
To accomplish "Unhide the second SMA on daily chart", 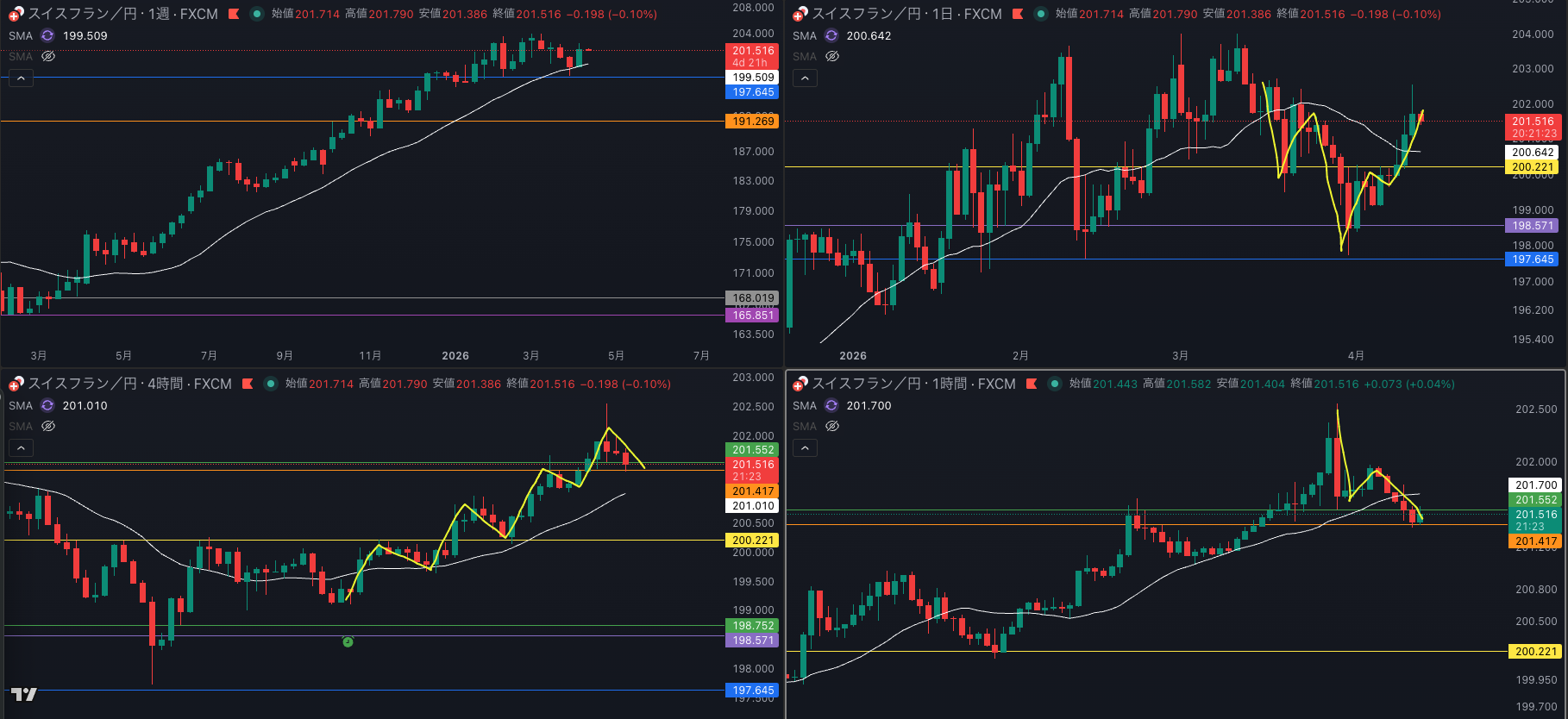I will (832, 56).
